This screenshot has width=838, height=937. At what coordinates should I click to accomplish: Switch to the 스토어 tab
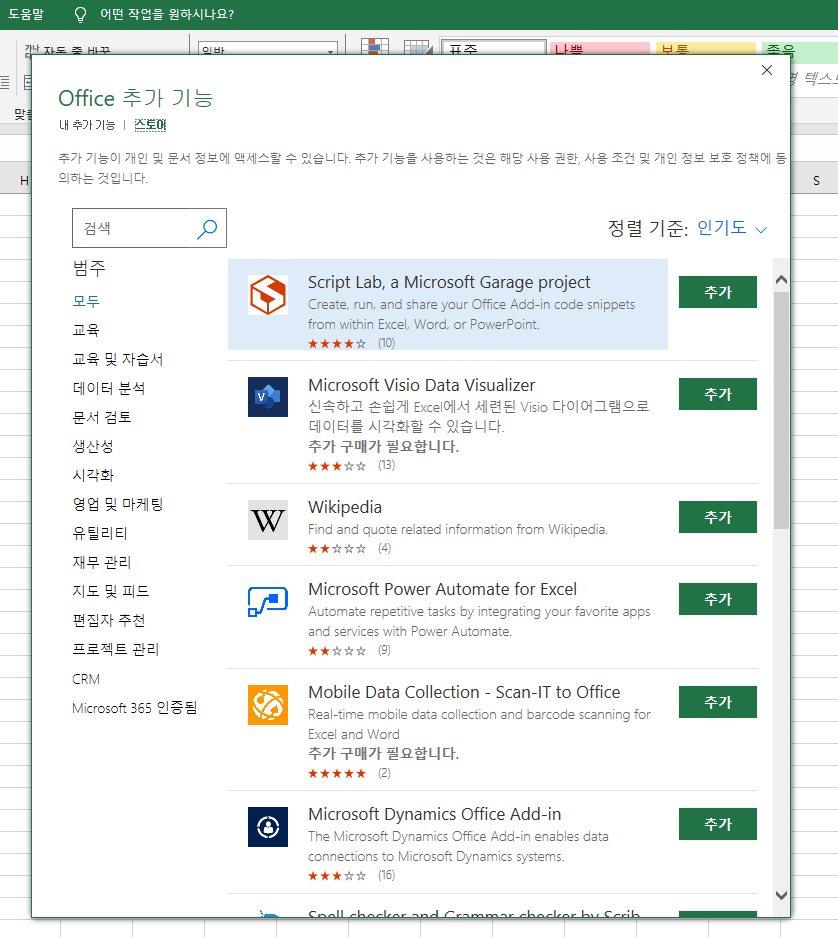[150, 125]
